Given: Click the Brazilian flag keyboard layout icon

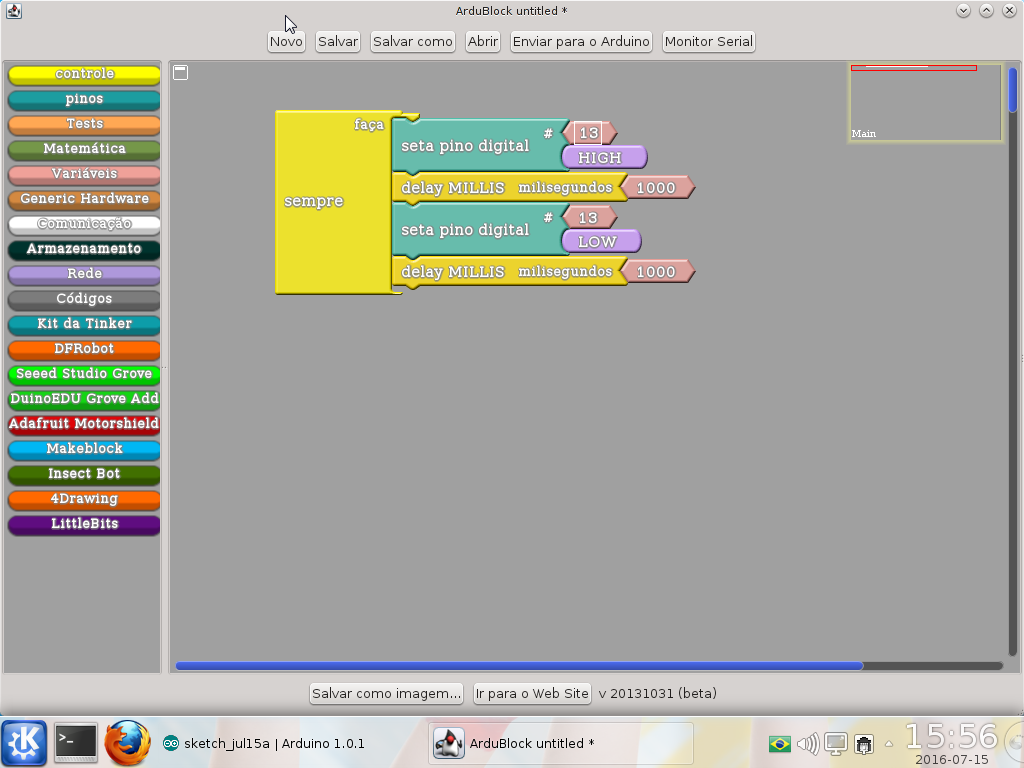Looking at the screenshot, I should click(x=780, y=743).
